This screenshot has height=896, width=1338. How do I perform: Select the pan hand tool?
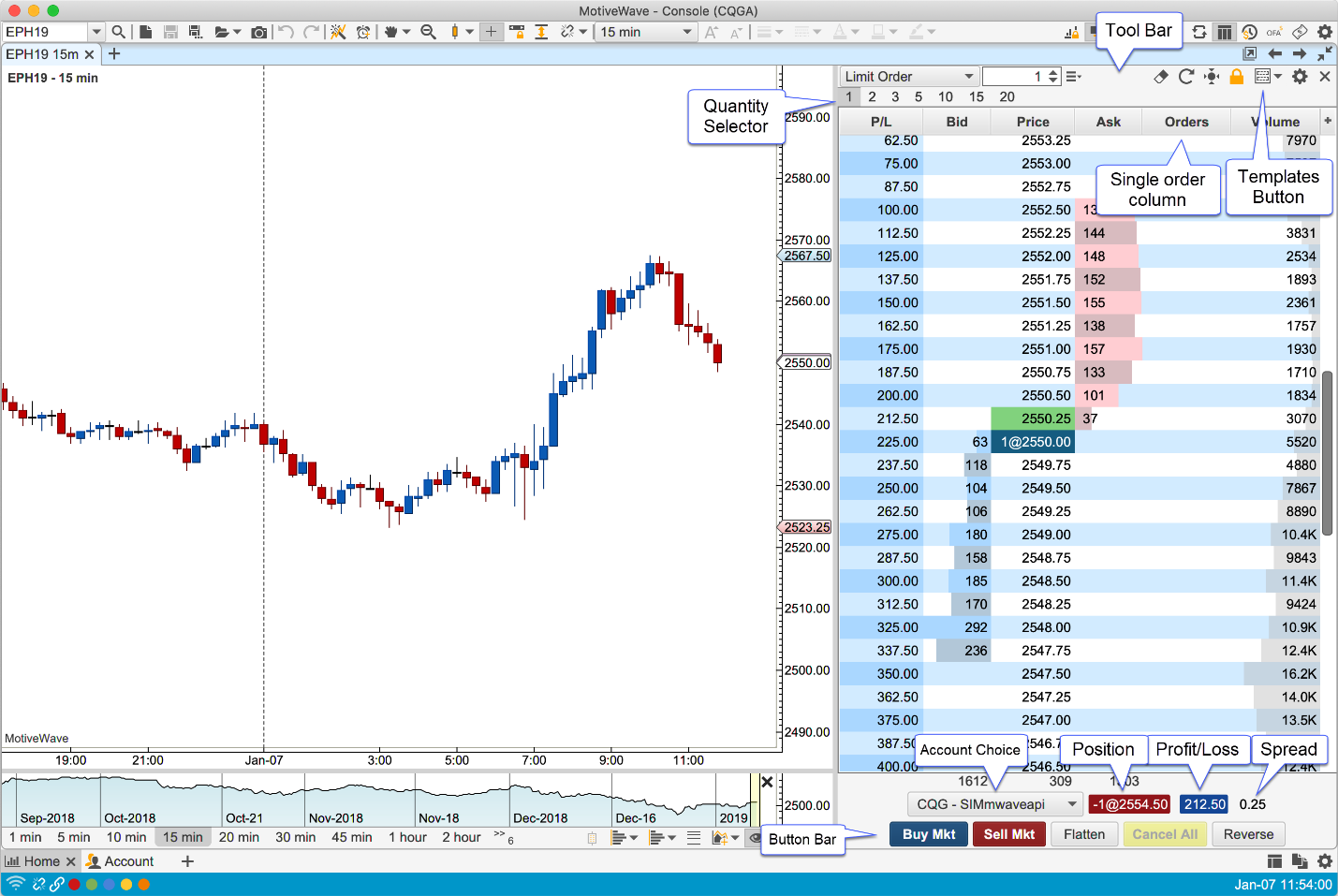(x=391, y=32)
